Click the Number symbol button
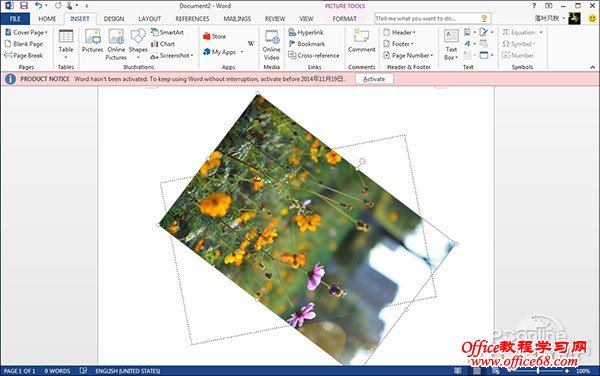 [x=518, y=55]
